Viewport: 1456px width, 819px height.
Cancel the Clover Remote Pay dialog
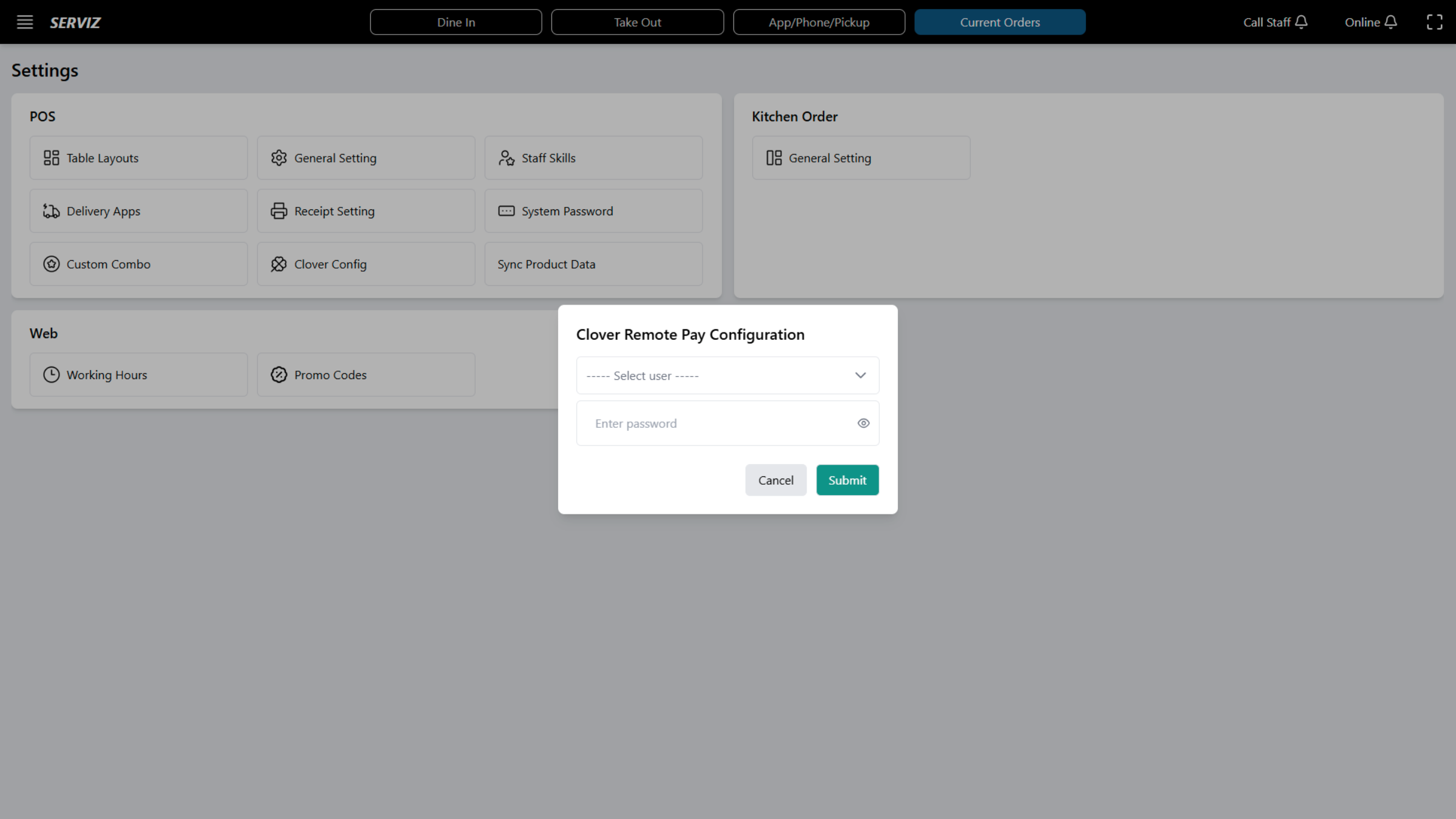coord(775,479)
